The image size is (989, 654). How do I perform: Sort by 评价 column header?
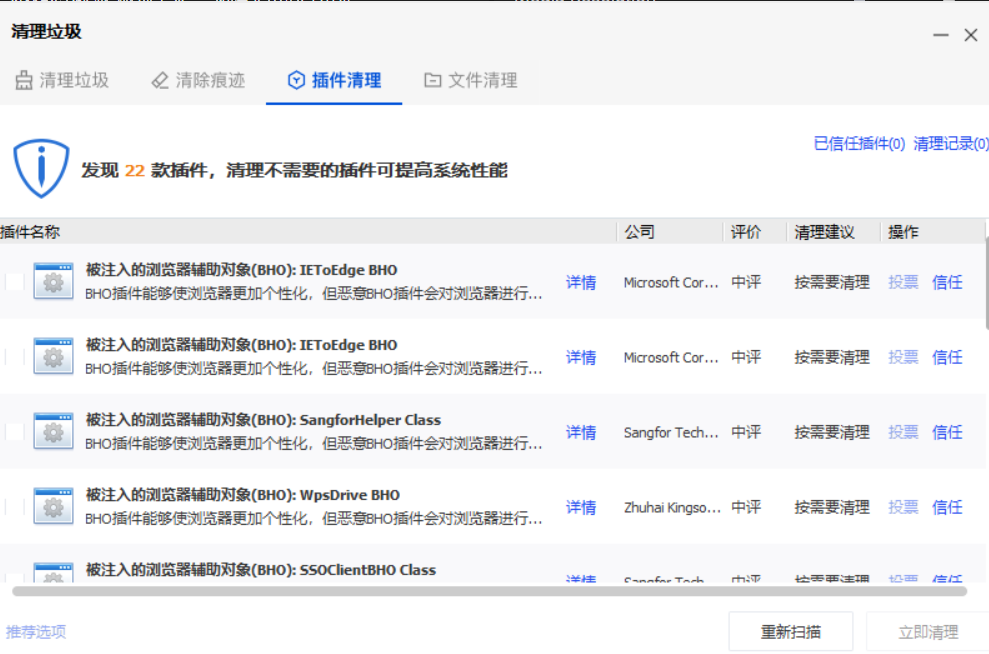746,232
